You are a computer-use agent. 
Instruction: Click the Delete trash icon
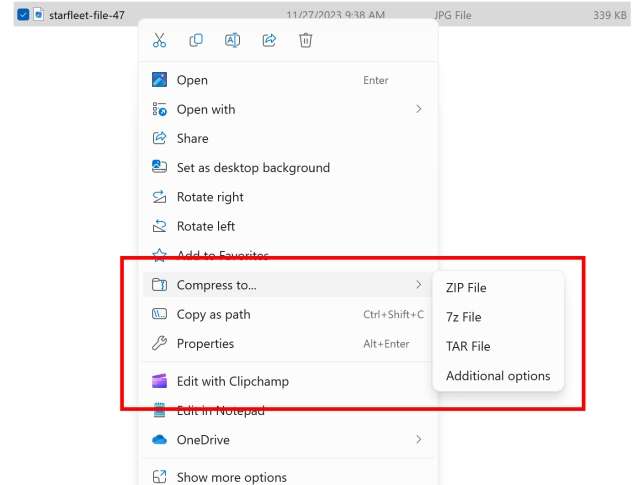306,41
